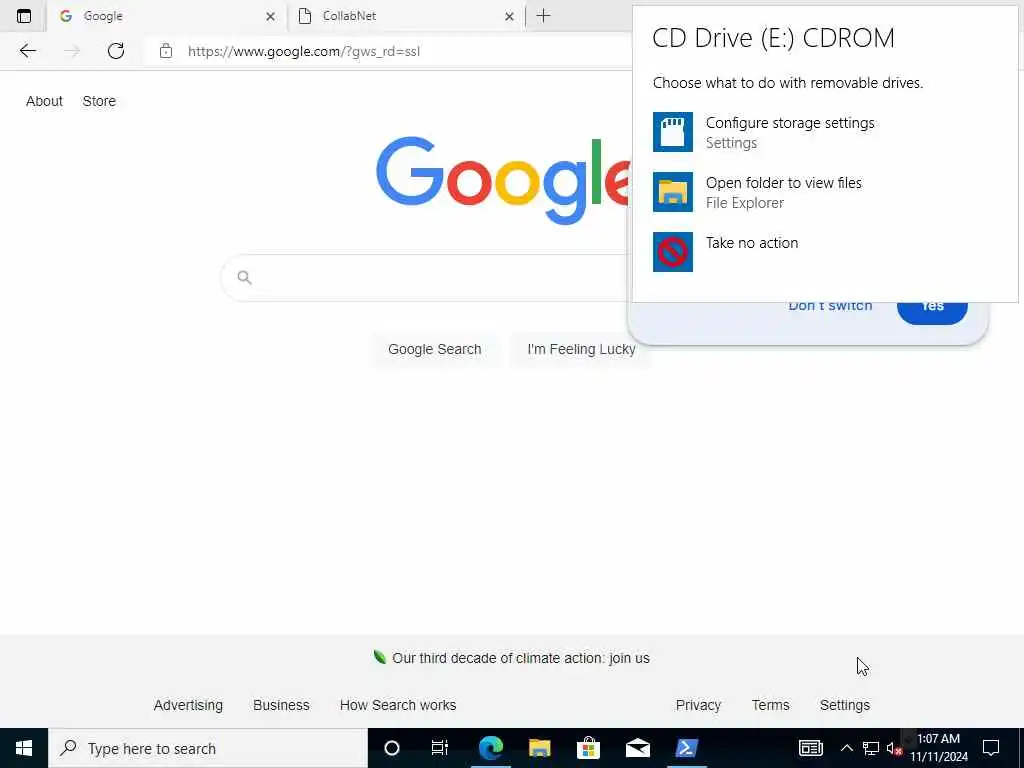Open a new tab with the plus icon
Screen dimensions: 1024x768
tap(543, 16)
